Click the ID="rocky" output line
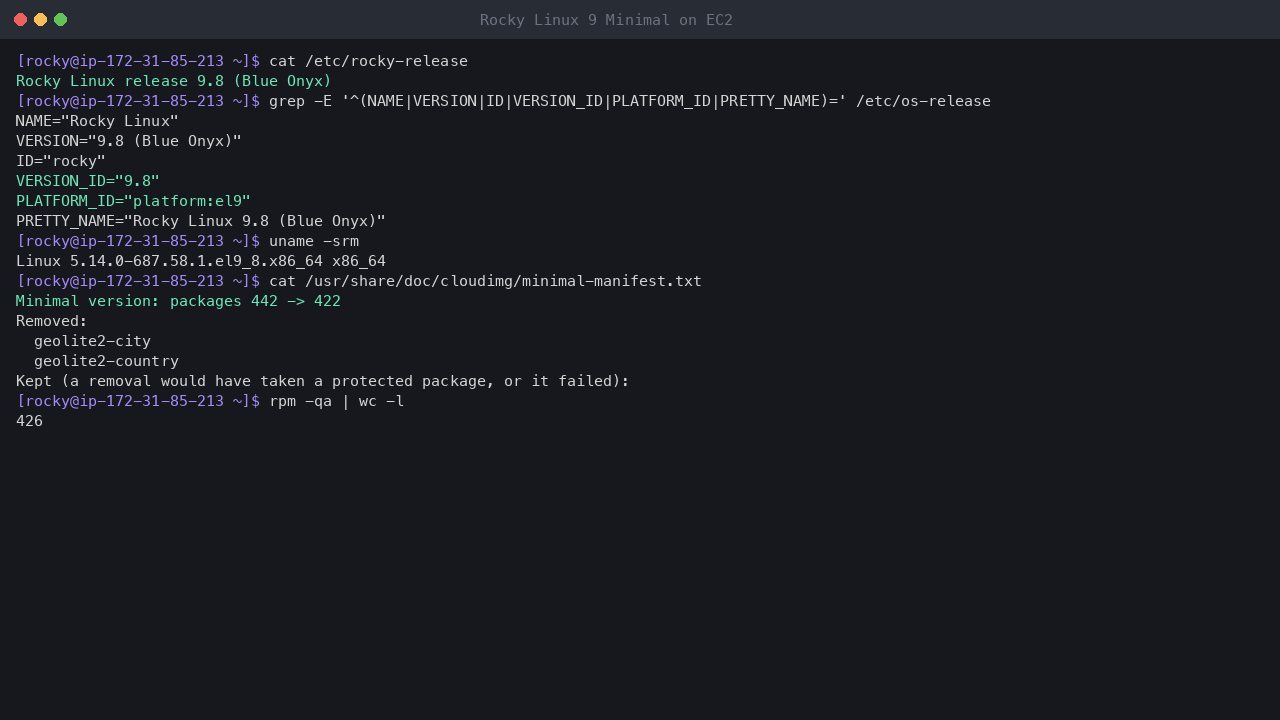The height and width of the screenshot is (720, 1280). pyautogui.click(x=61, y=161)
